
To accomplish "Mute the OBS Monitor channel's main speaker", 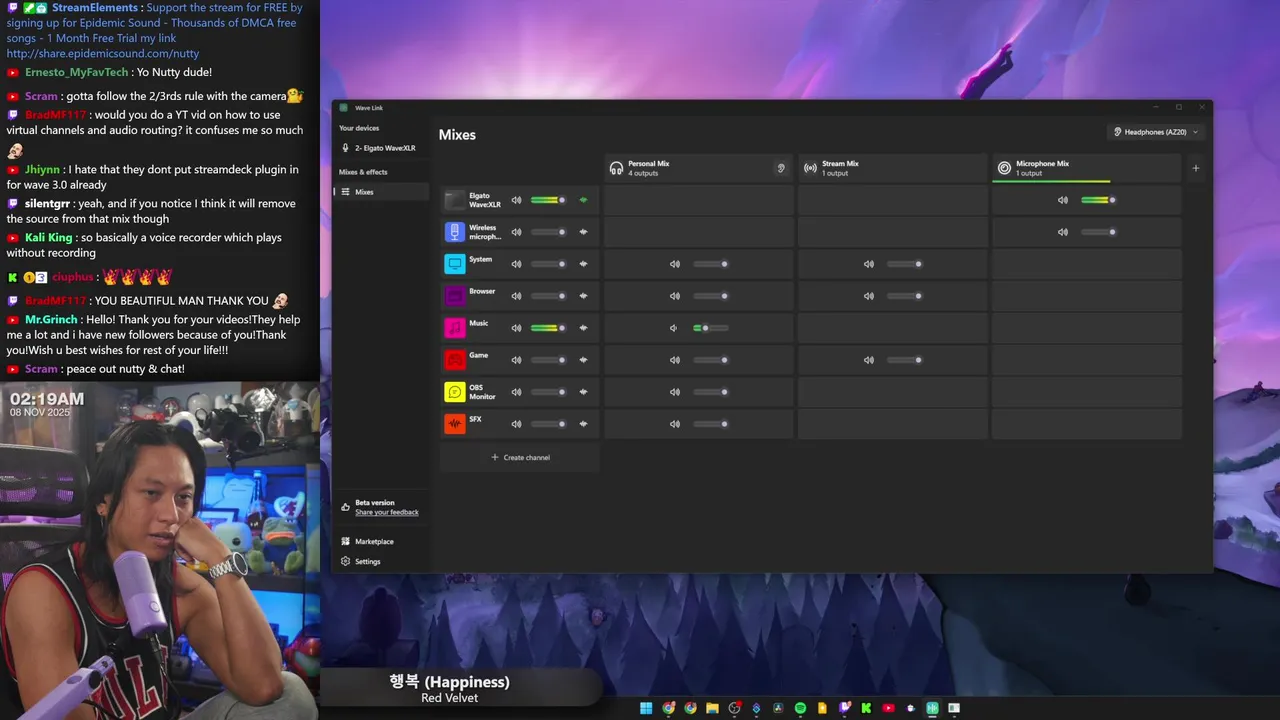I will point(516,392).
